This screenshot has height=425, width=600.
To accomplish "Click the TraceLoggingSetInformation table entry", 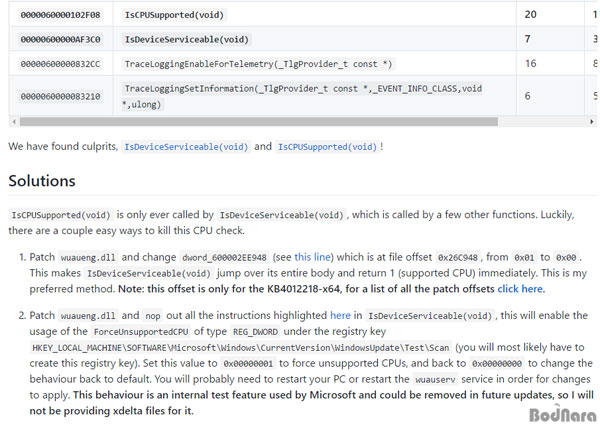I will pos(302,96).
